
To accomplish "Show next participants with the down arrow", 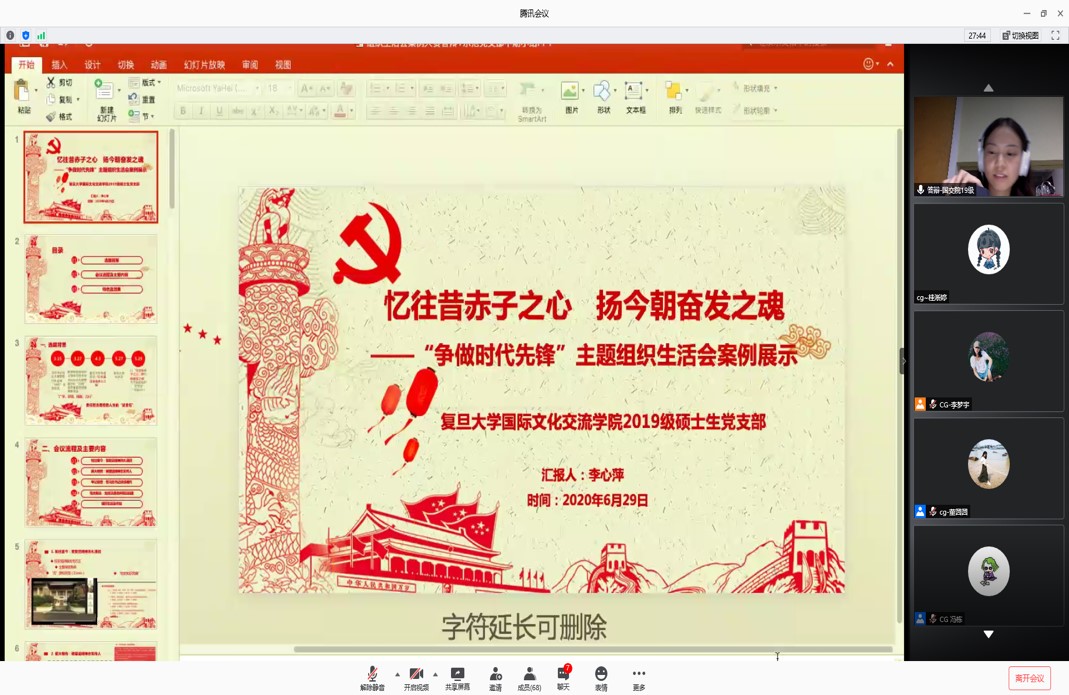I will point(988,634).
